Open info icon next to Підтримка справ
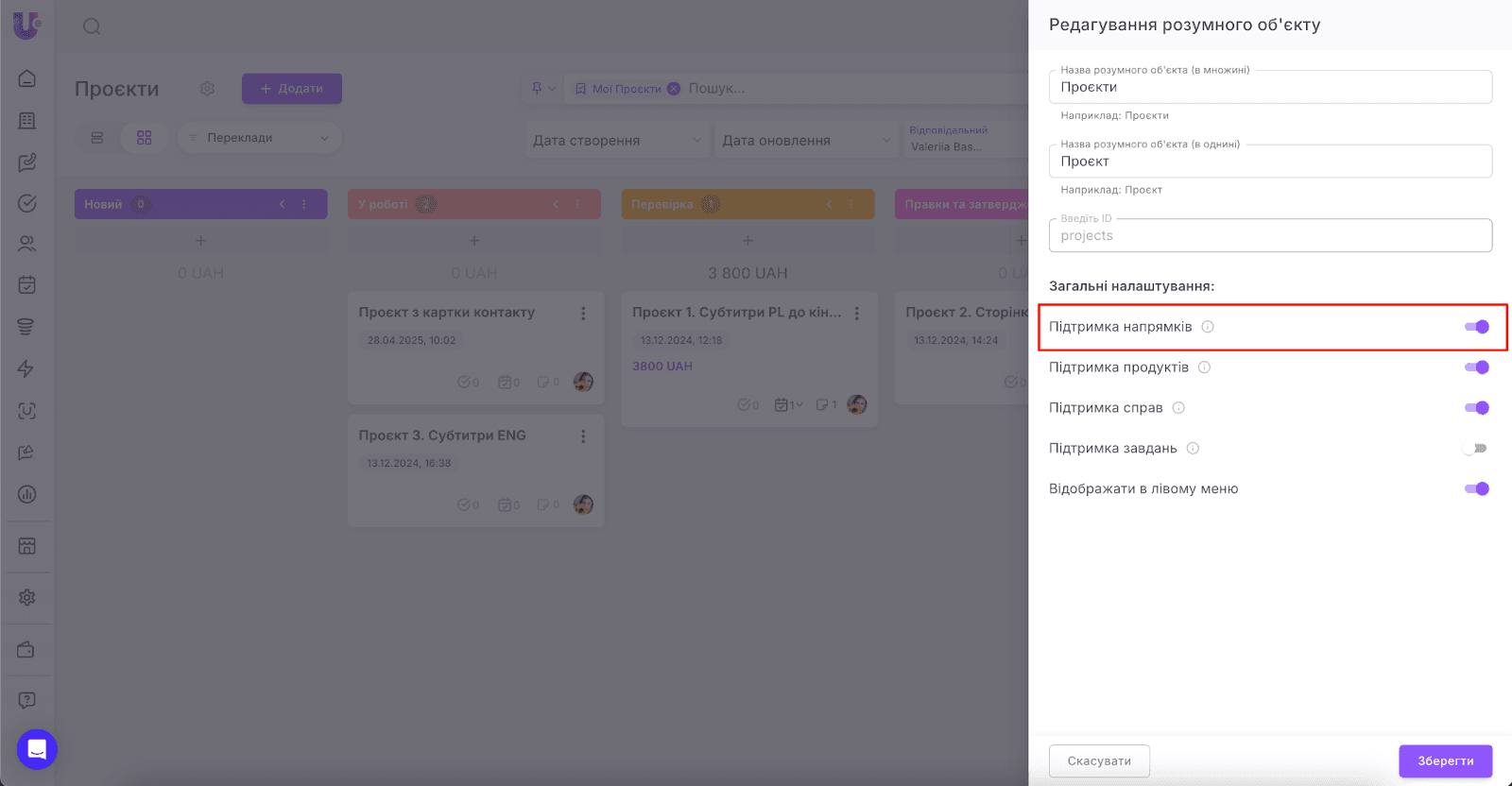Image resolution: width=1512 pixels, height=786 pixels. pos(1178,408)
